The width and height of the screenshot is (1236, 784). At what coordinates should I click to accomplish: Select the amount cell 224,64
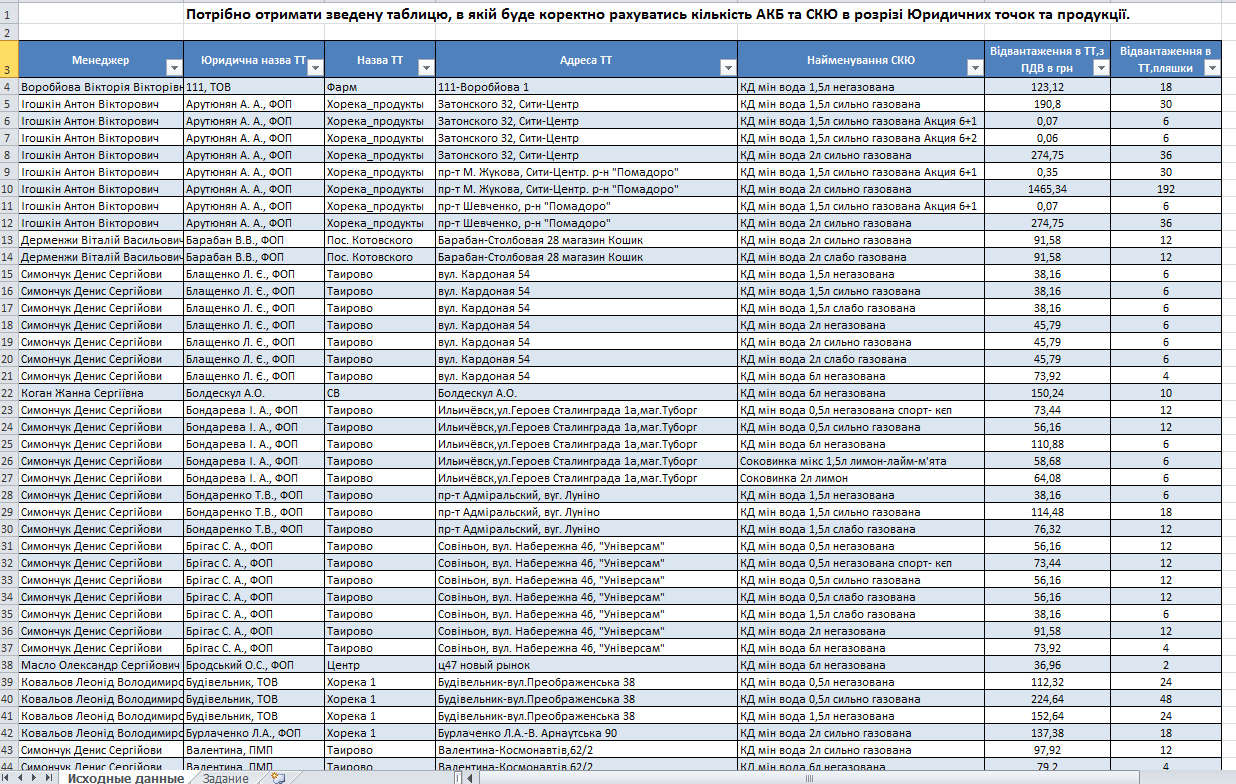tap(1048, 699)
